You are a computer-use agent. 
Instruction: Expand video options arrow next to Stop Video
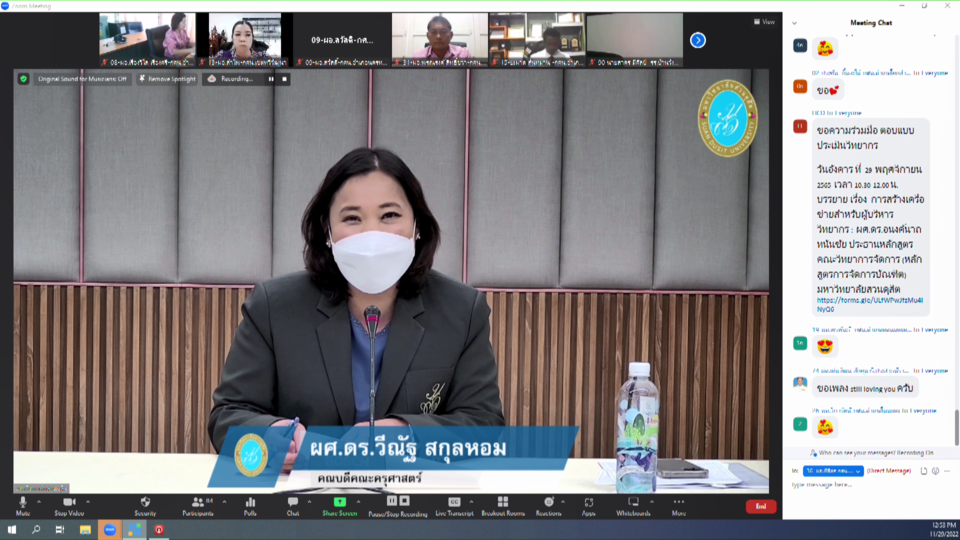[x=88, y=501]
